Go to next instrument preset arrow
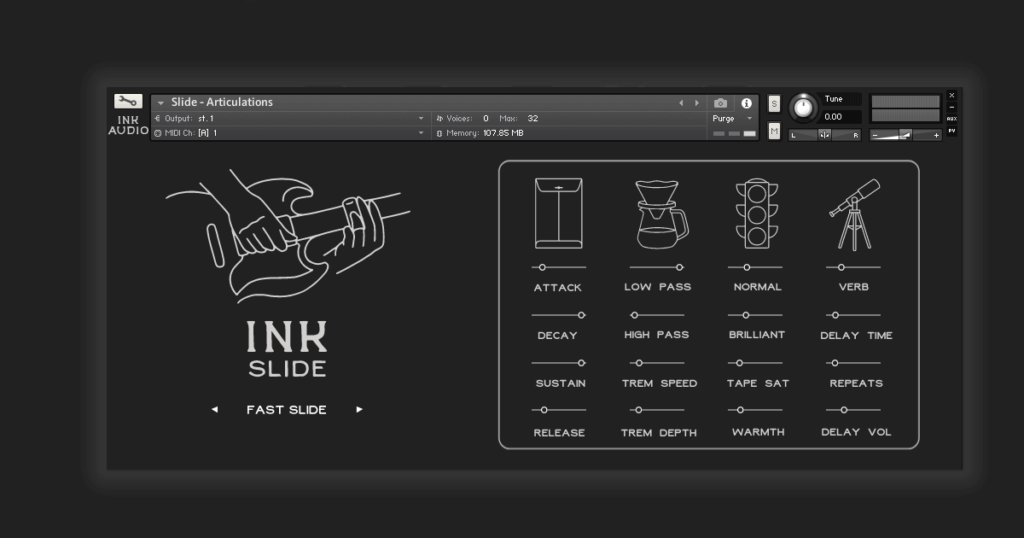The height and width of the screenshot is (538, 1024). point(697,103)
